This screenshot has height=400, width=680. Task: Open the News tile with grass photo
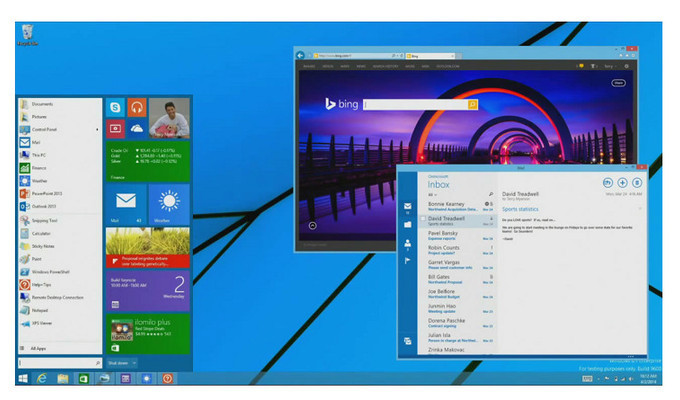point(147,247)
